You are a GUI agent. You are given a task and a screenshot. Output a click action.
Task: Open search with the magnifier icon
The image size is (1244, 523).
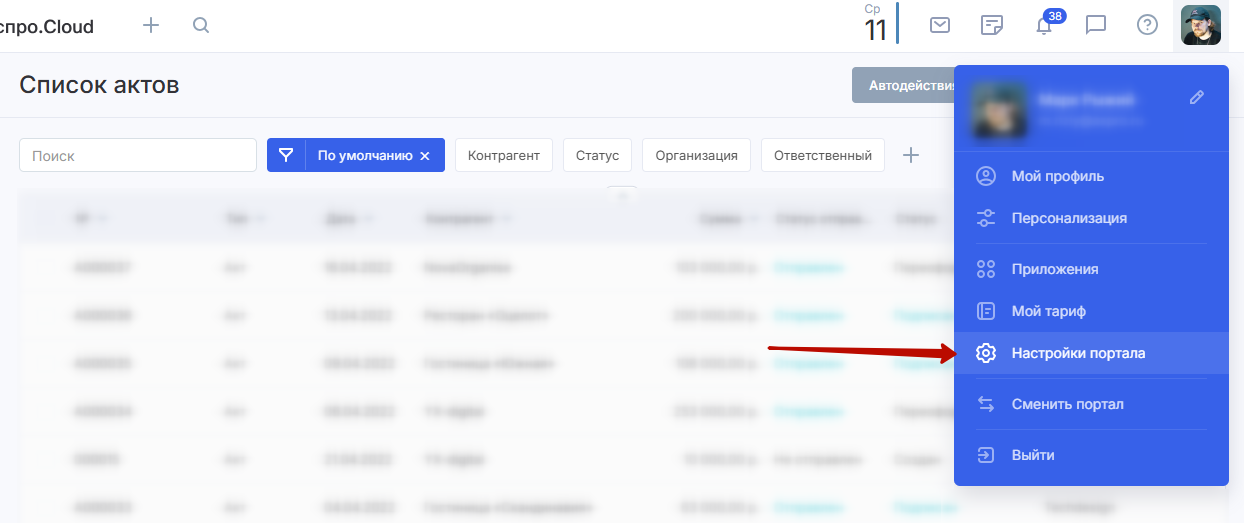pyautogui.click(x=201, y=26)
